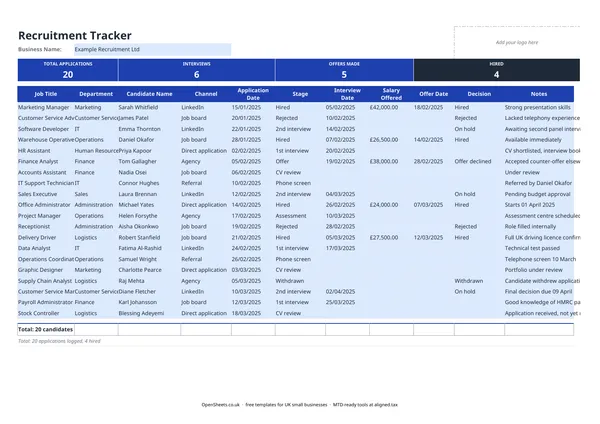The width and height of the screenshot is (600, 424).
Task: Click the 'Candidate Name' column header
Action: click(x=149, y=94)
